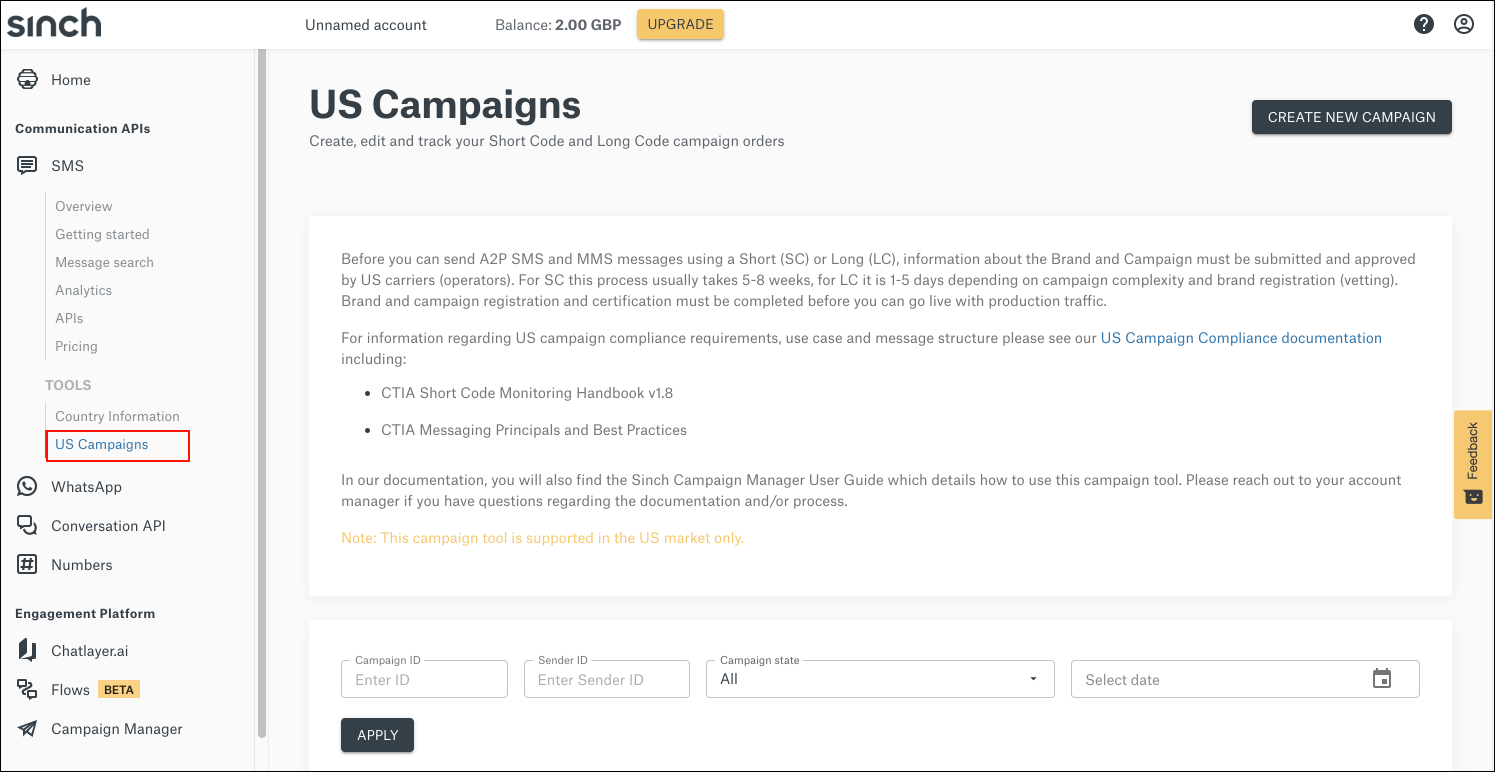Screen dimensions: 1495x772
Task: Click the Conversation API icon
Action: pyautogui.click(x=28, y=526)
